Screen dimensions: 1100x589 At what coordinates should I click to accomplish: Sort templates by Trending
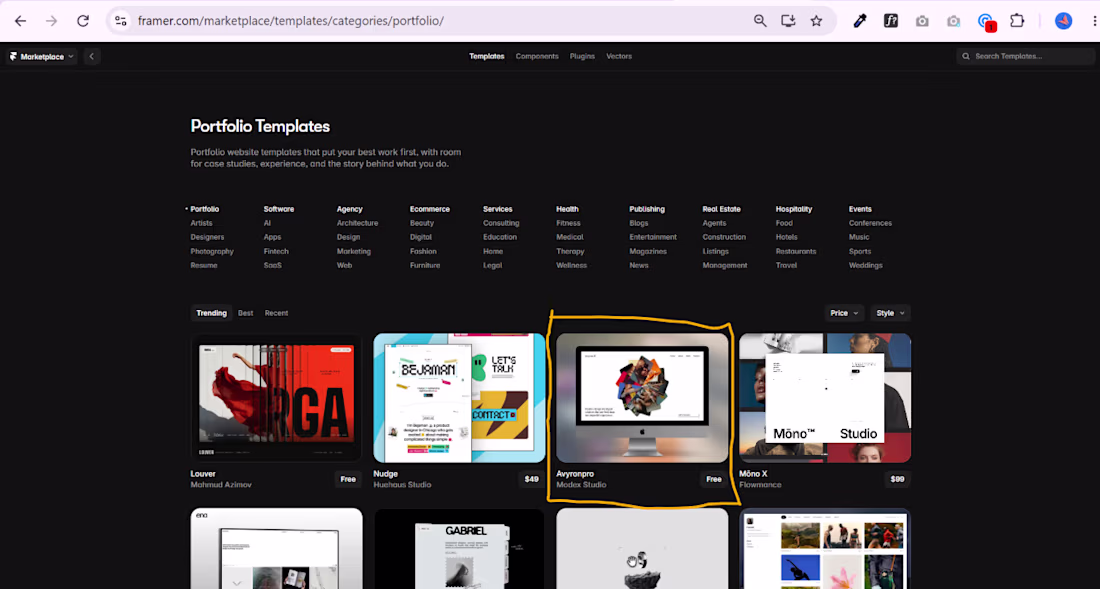pos(211,313)
